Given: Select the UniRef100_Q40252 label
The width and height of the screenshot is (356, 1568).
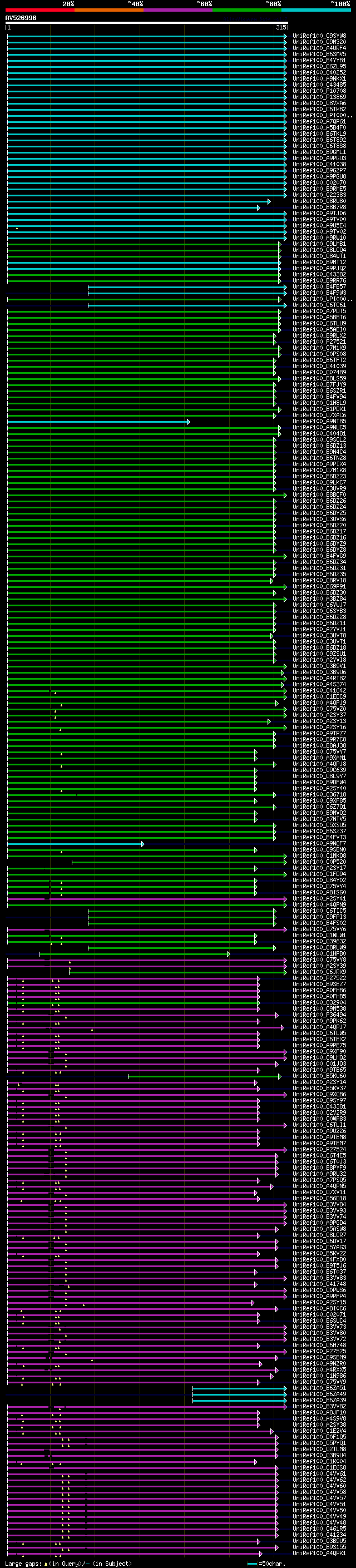Looking at the screenshot, I should coord(319,72).
